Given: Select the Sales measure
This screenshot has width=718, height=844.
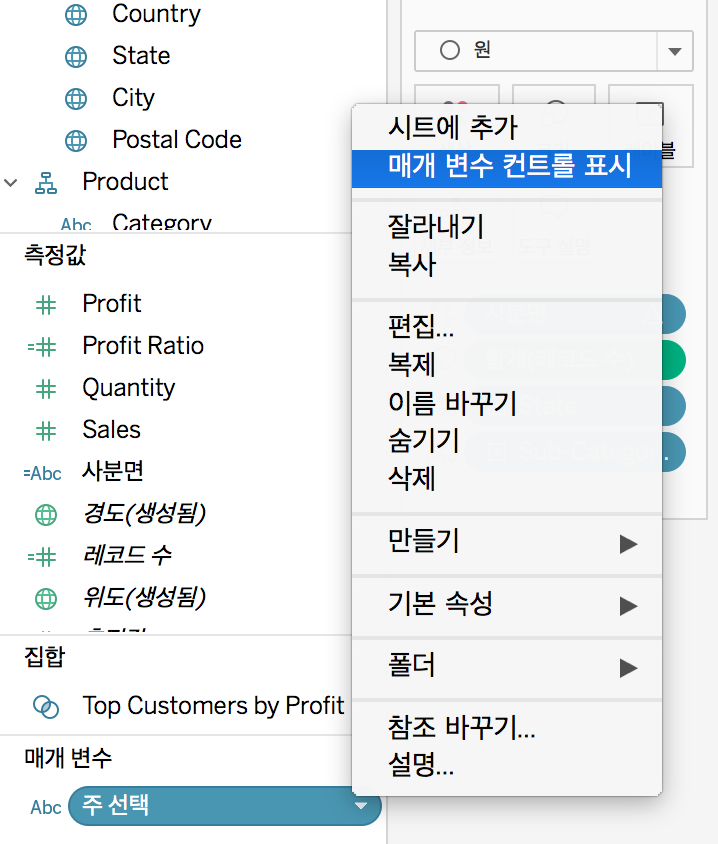Looking at the screenshot, I should click(111, 430).
